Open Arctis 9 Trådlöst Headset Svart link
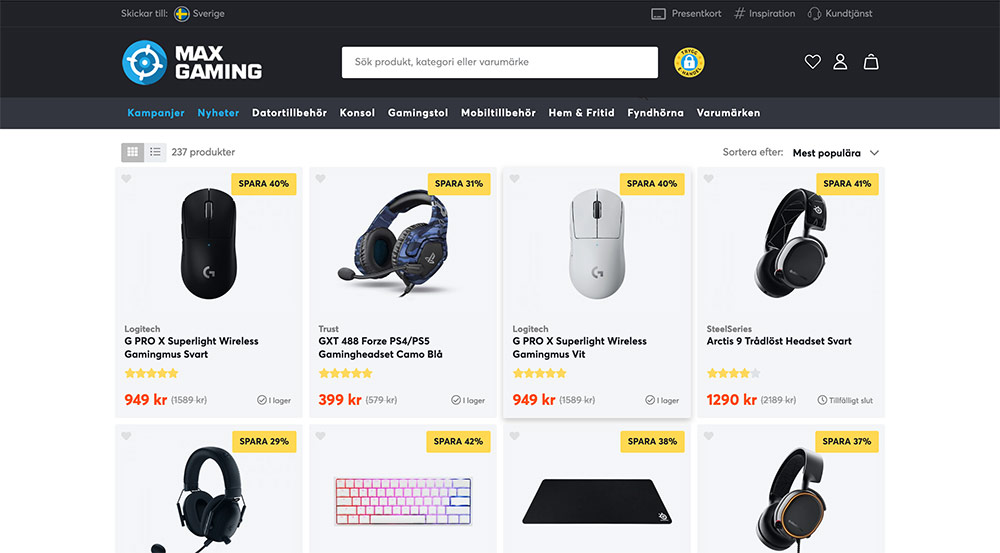 point(779,341)
